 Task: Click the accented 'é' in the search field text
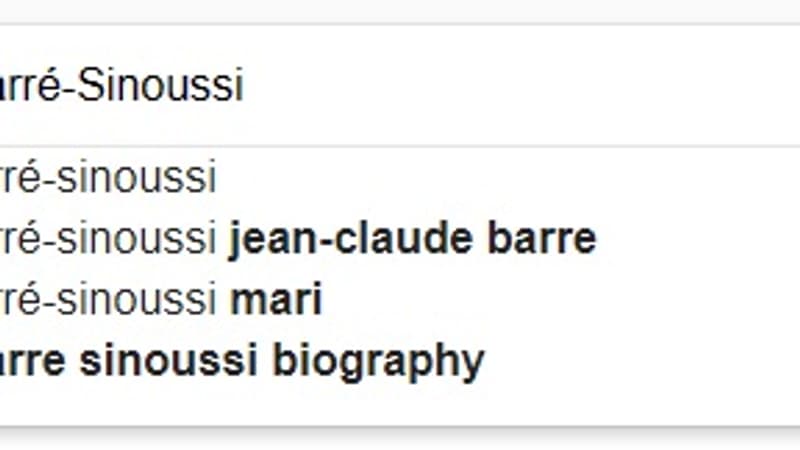[x=48, y=85]
